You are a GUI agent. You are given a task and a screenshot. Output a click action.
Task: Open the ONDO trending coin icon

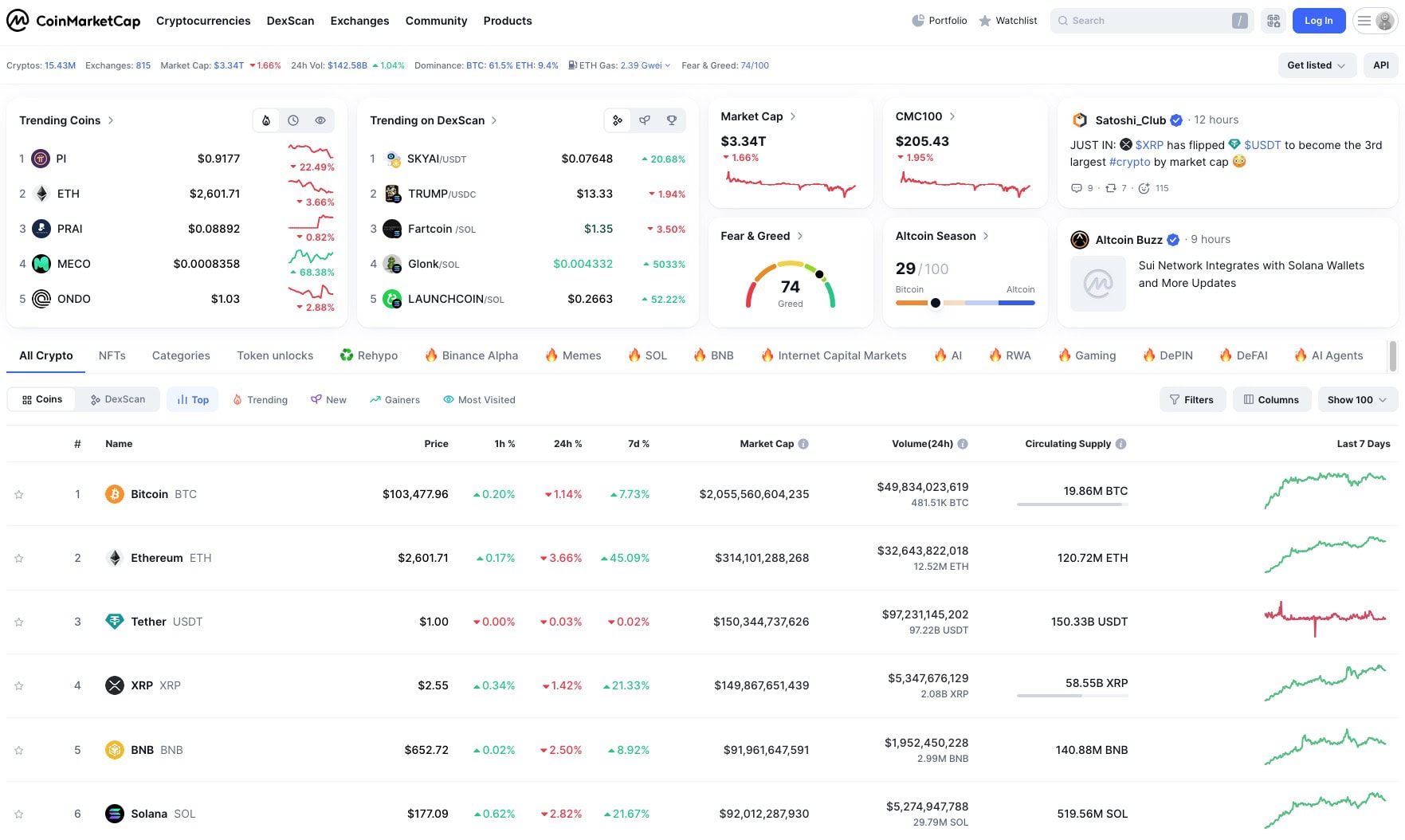[41, 299]
